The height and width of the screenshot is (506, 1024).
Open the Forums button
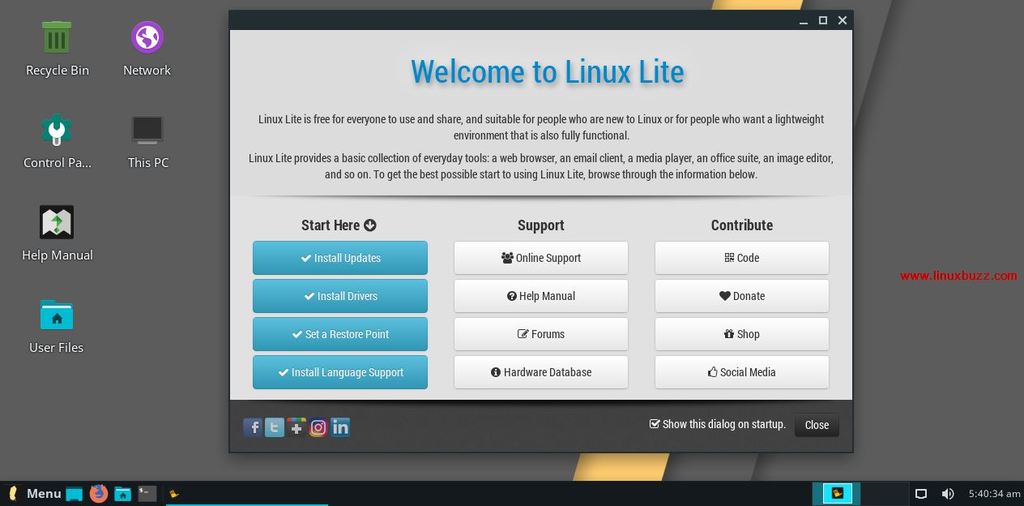[541, 334]
